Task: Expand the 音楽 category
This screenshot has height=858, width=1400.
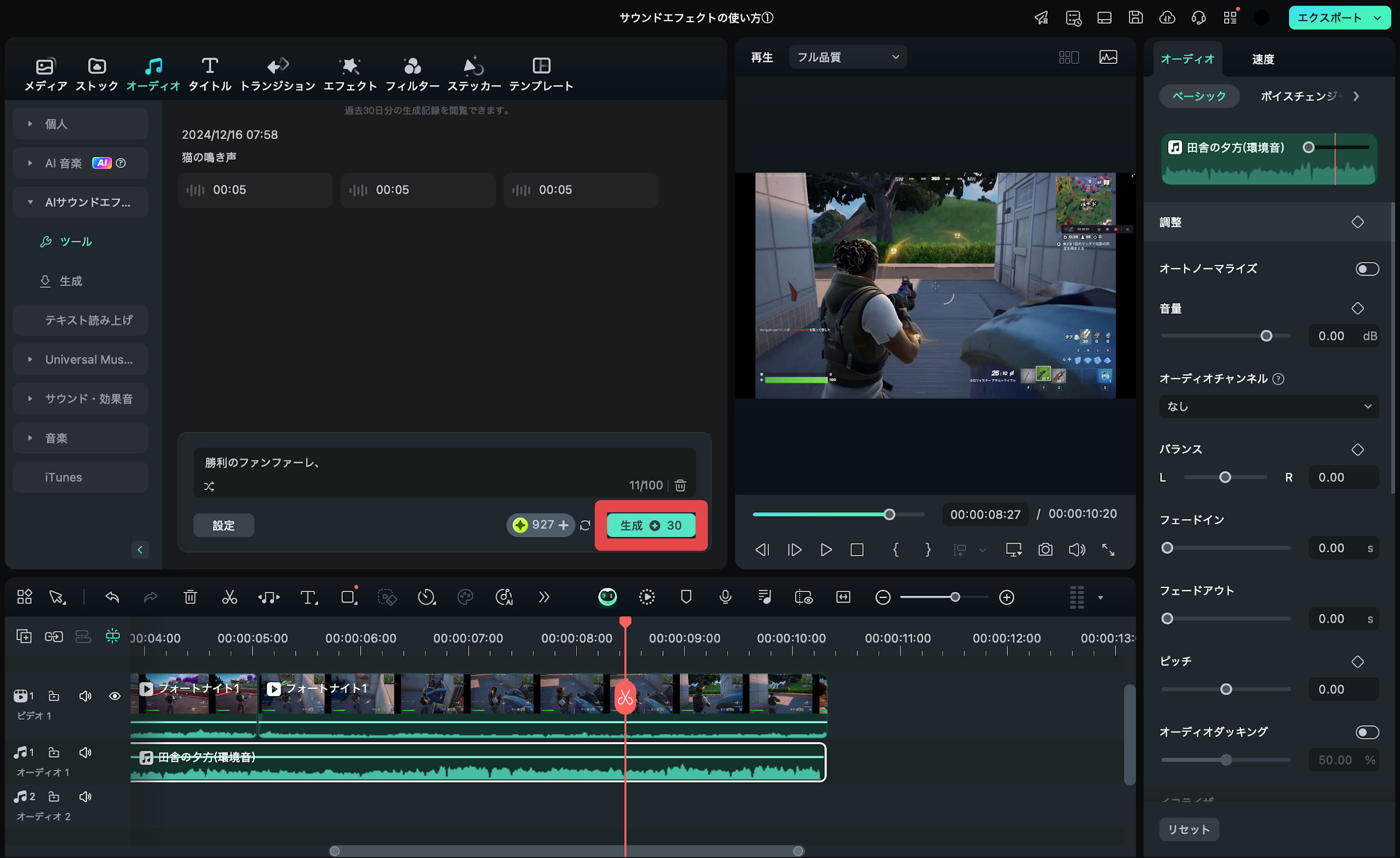Action: point(80,437)
